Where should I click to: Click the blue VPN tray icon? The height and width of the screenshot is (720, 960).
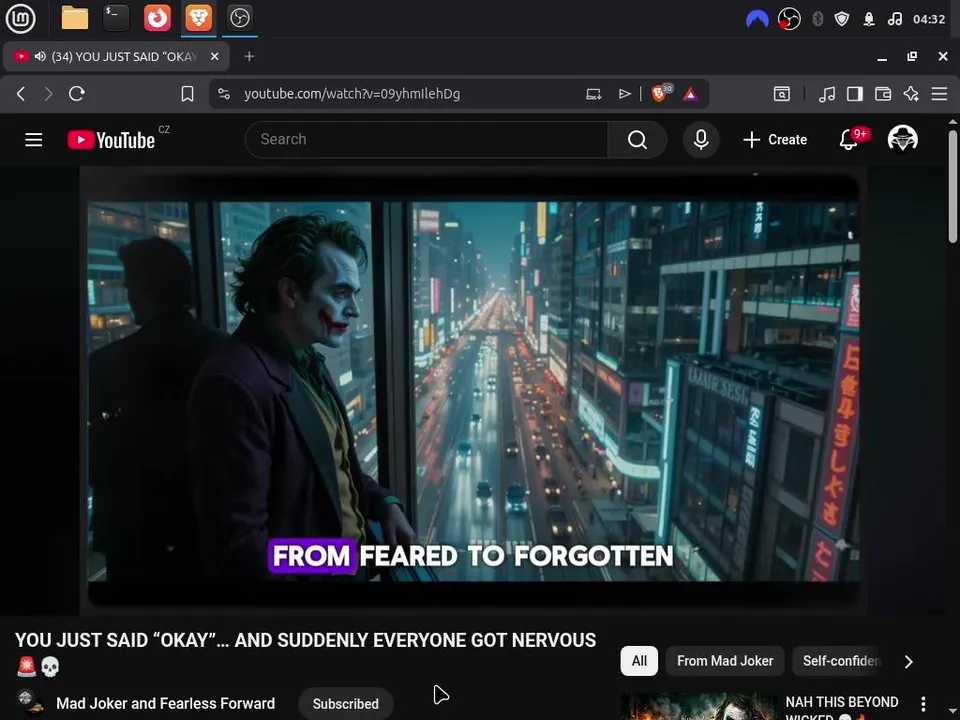[x=757, y=20]
